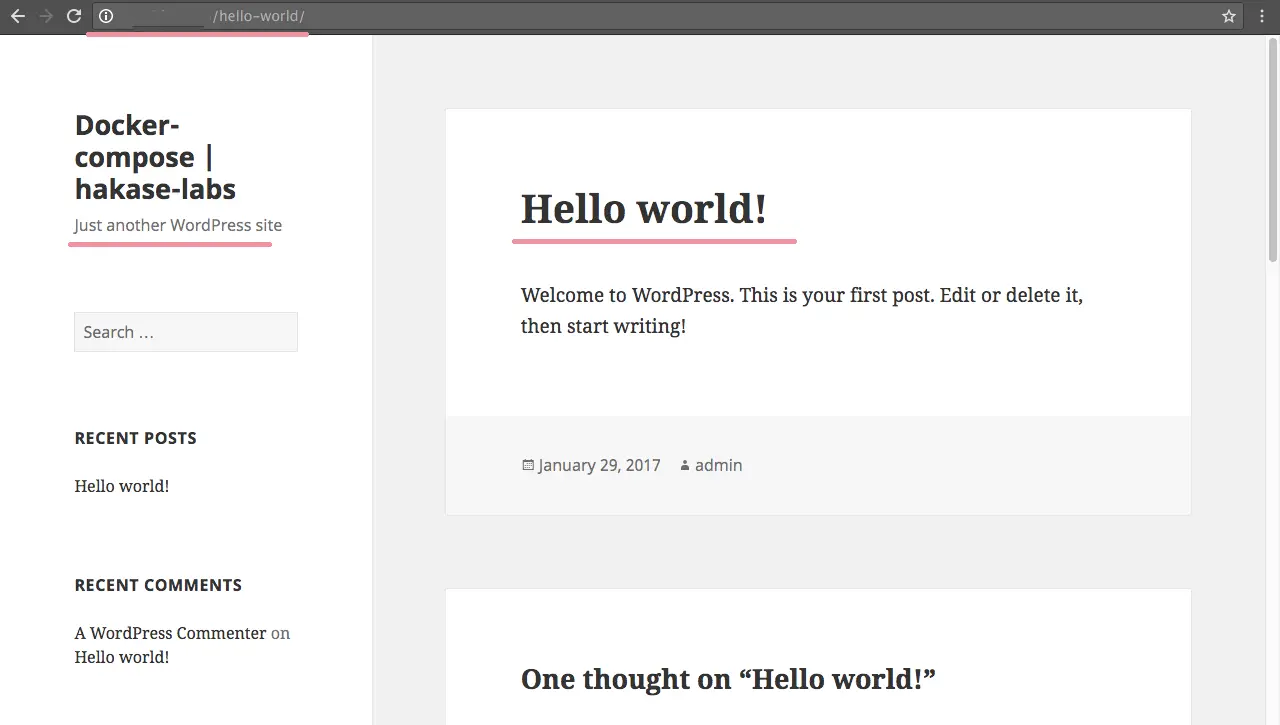Click the Just another WordPress site tagline
Screen dimensions: 1280x725
(x=178, y=225)
